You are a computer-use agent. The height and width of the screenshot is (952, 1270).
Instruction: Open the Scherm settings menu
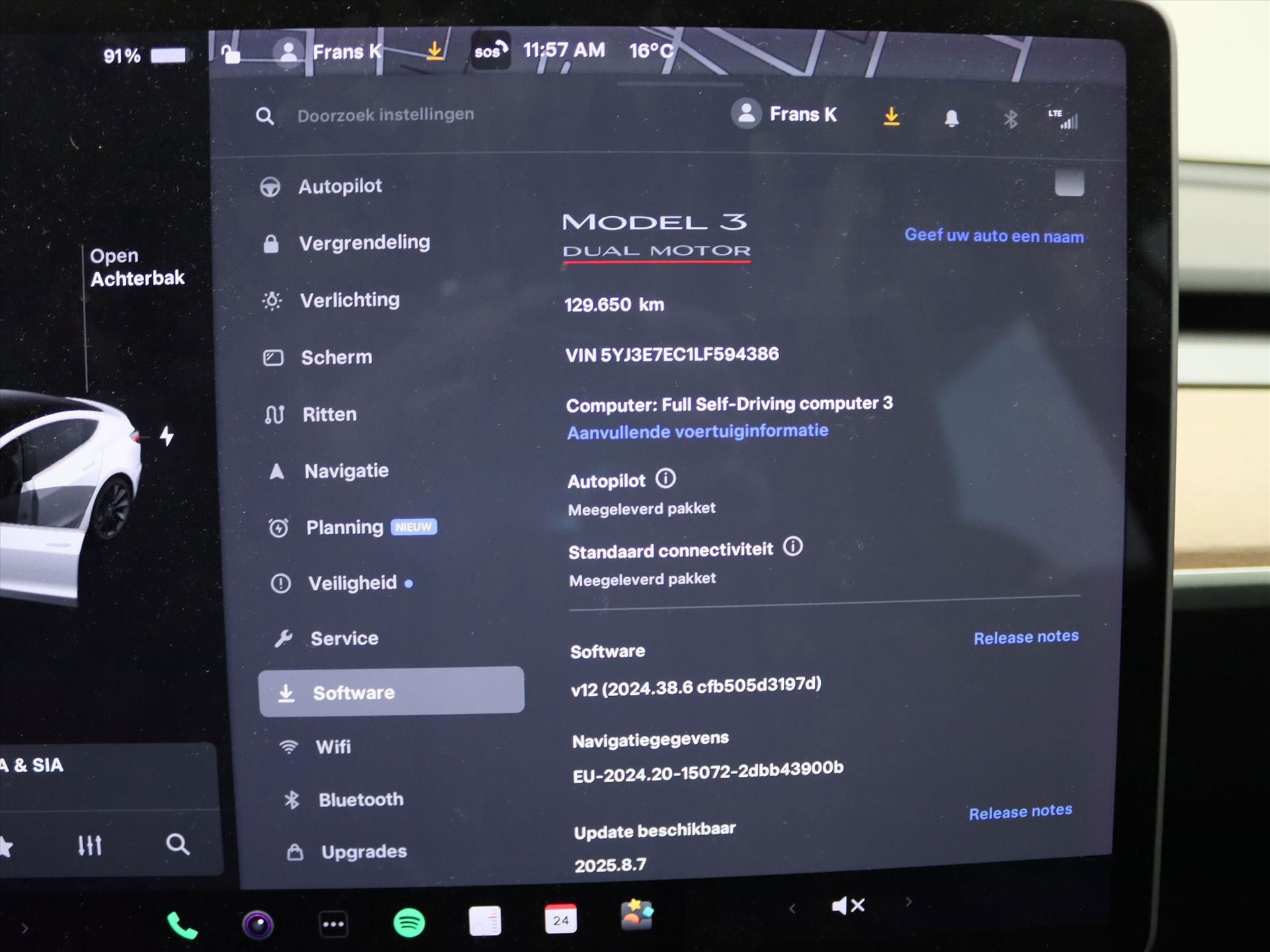pos(317,358)
